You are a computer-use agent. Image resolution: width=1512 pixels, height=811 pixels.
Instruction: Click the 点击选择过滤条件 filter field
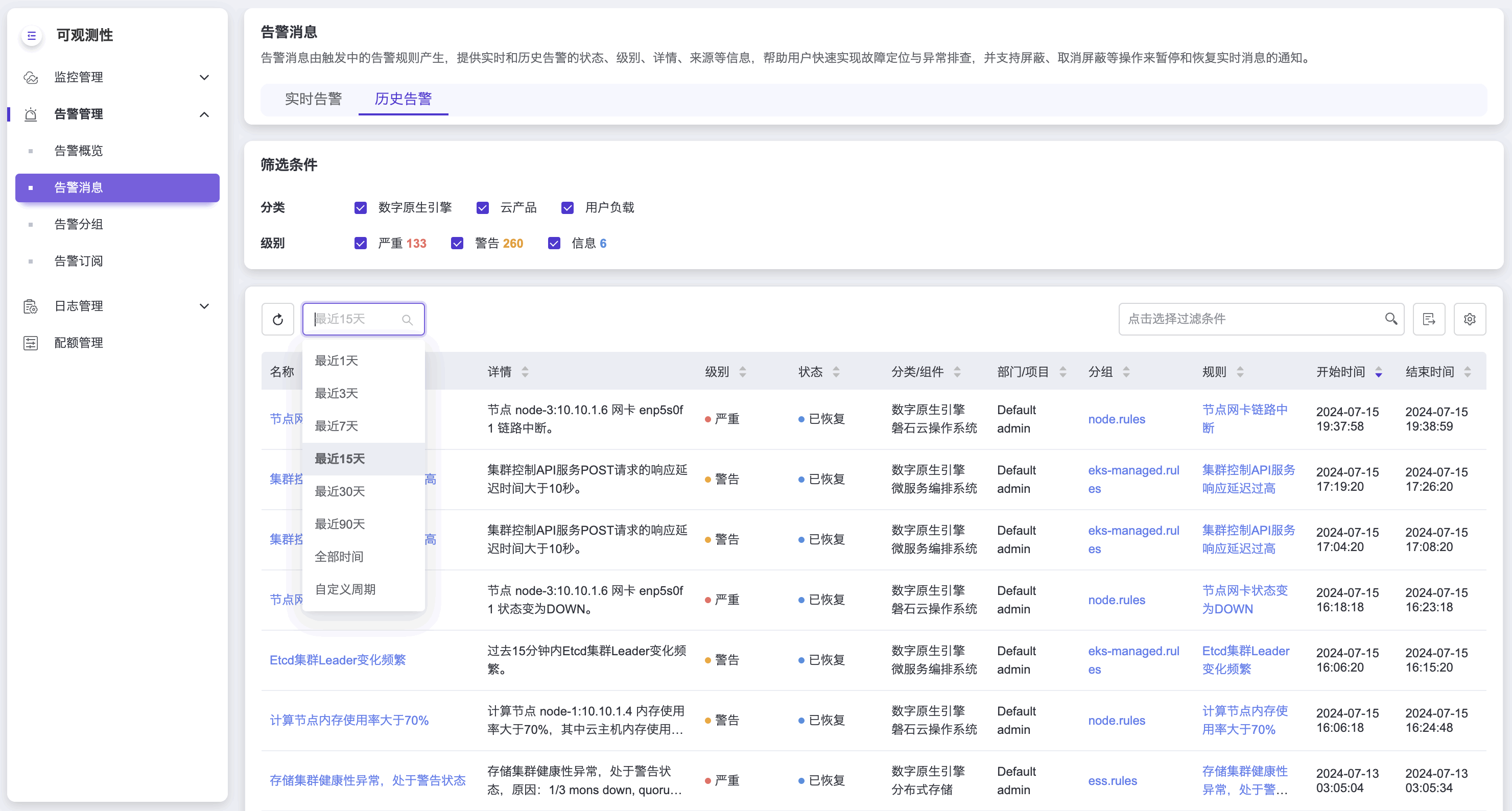1250,319
